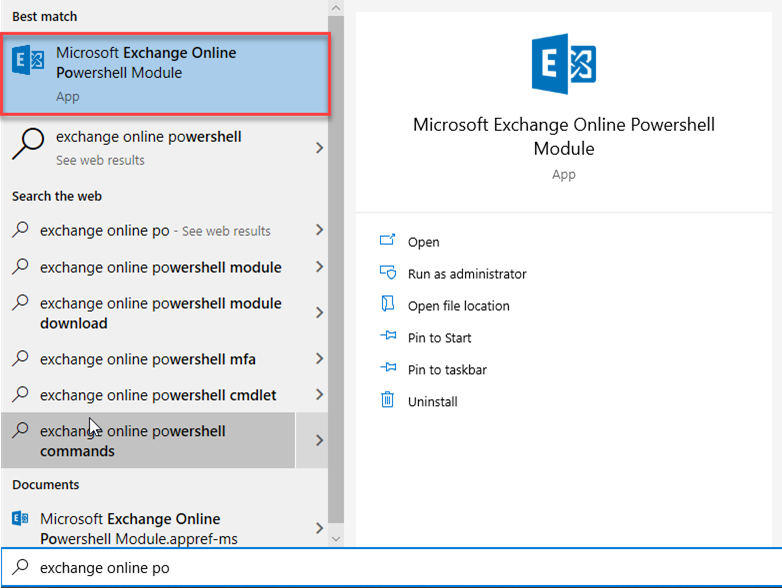This screenshot has height=588, width=782.
Task: Click the large Exchange logo in details pane
Action: (564, 64)
